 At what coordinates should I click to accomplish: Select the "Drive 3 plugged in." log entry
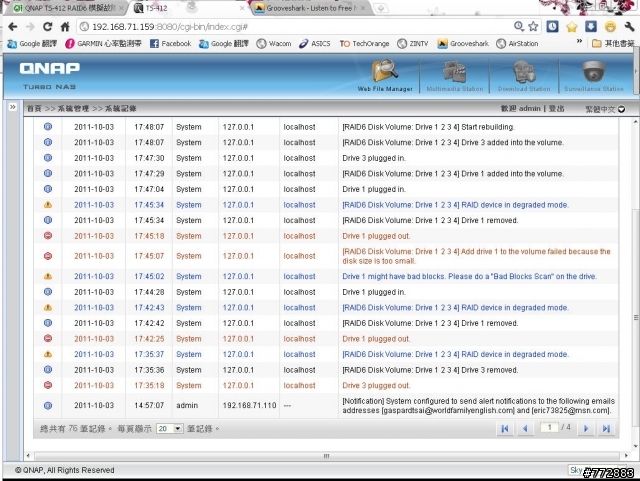(374, 158)
